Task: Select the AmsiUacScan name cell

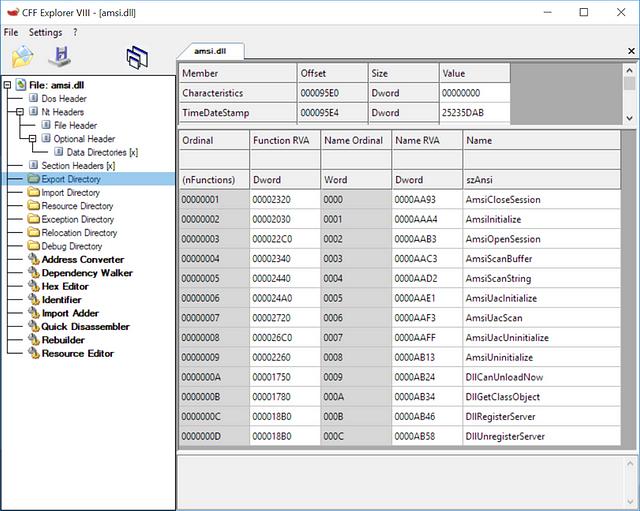Action: coord(542,318)
